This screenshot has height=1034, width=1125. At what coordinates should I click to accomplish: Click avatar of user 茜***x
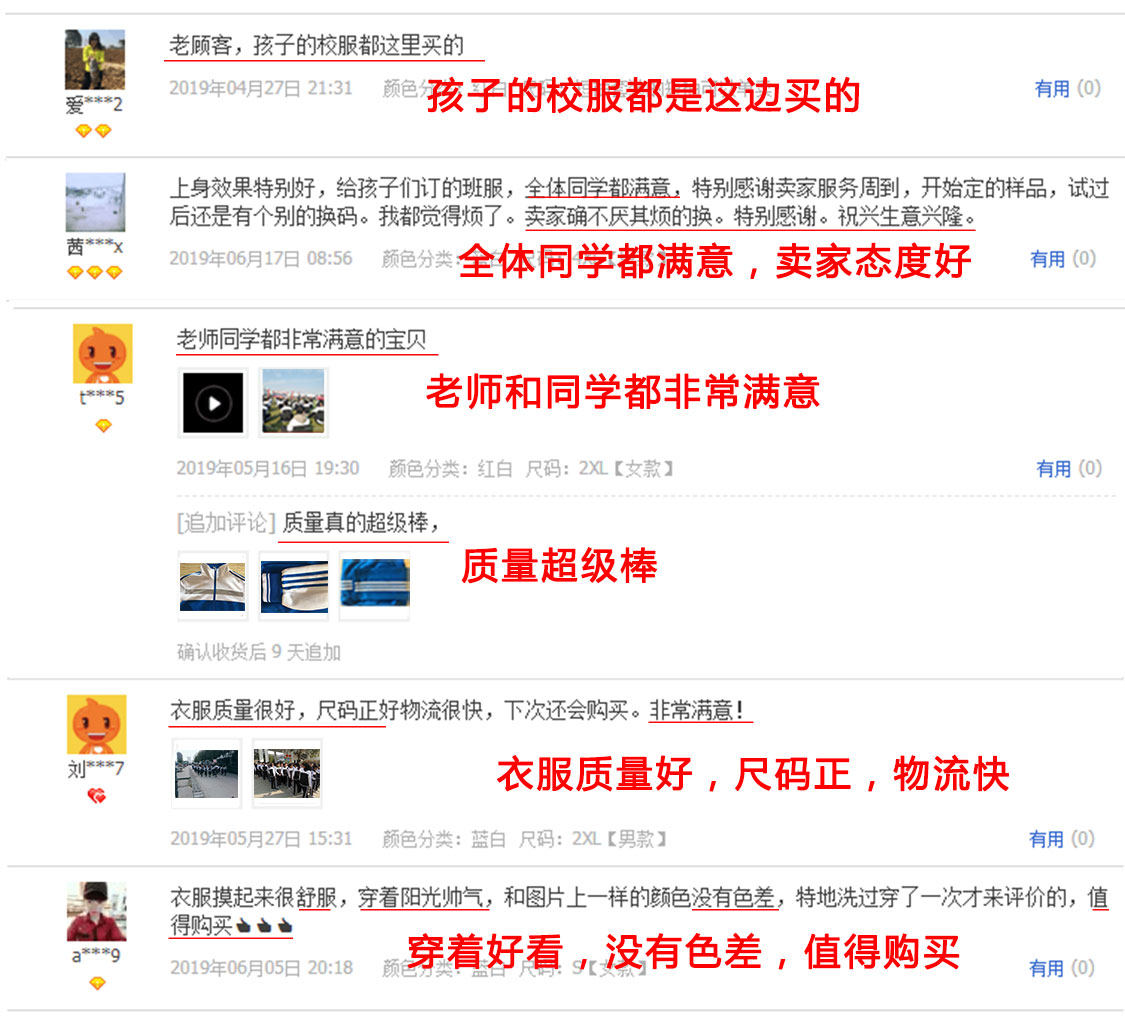point(95,202)
